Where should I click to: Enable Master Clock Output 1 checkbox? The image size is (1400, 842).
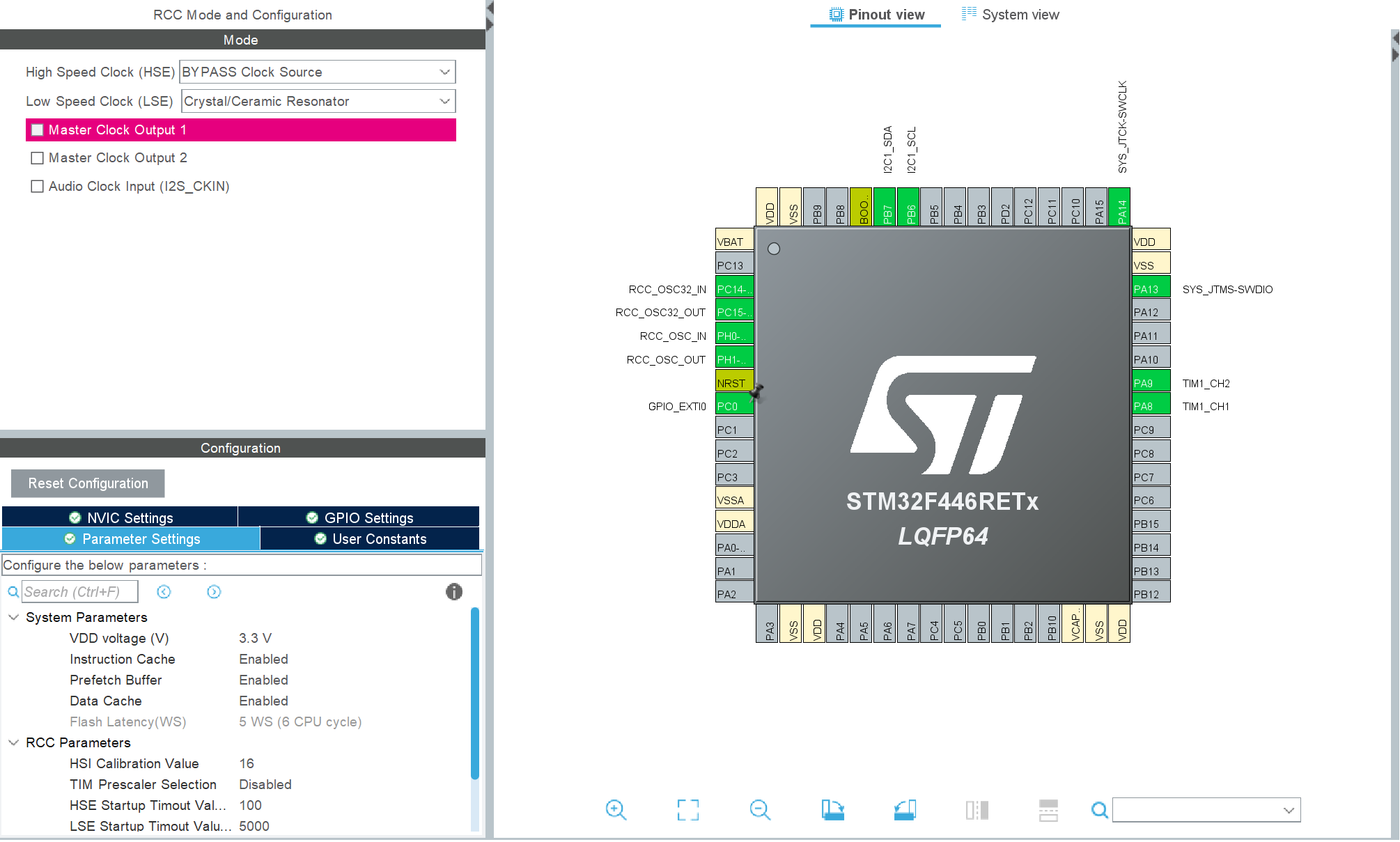coord(38,130)
